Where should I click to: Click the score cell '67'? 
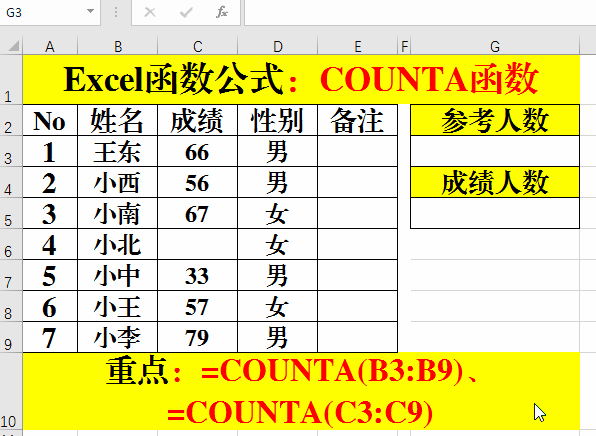click(x=198, y=213)
